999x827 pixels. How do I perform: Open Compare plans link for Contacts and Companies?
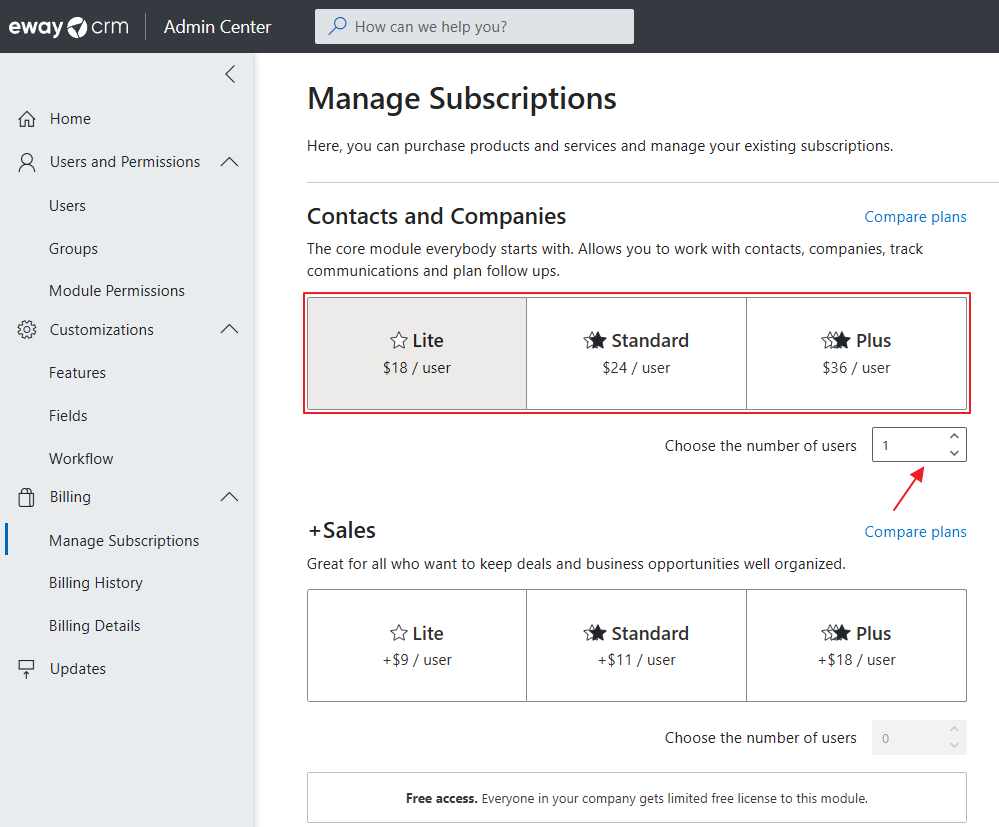[915, 217]
